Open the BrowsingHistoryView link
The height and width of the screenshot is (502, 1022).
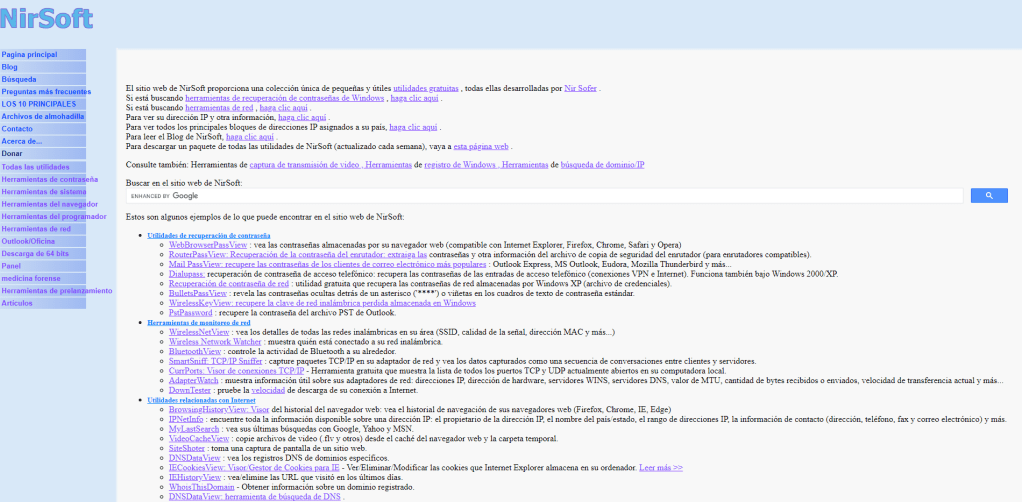coord(219,409)
